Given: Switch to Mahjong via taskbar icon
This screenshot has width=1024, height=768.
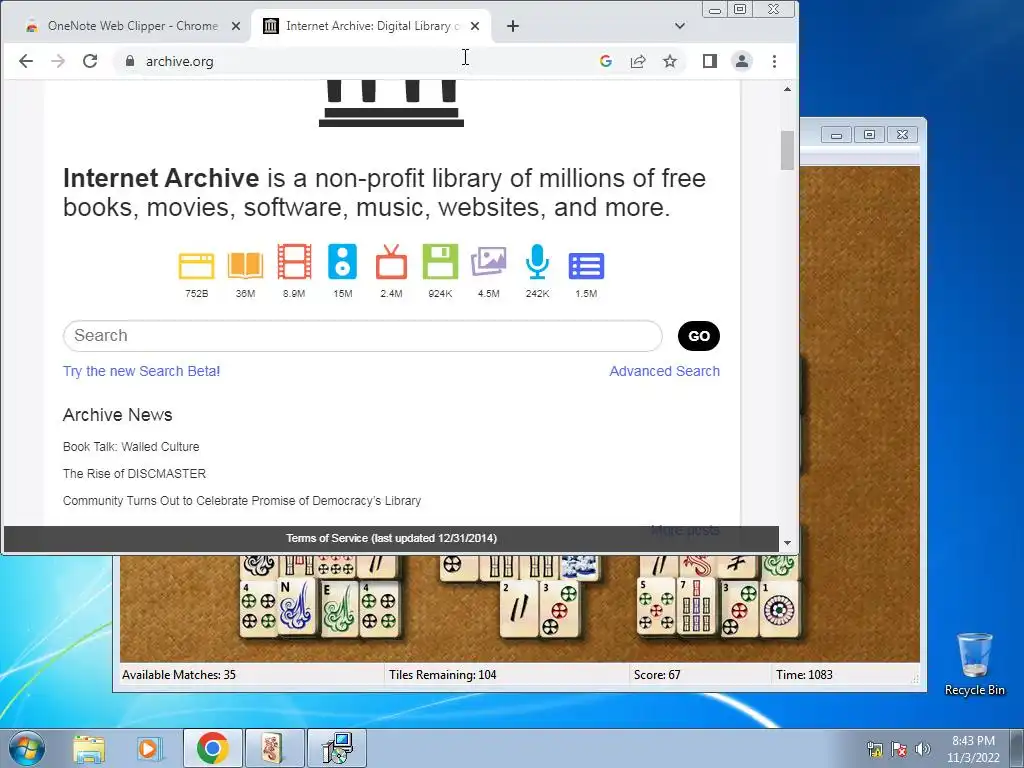Looking at the screenshot, I should pos(274,748).
